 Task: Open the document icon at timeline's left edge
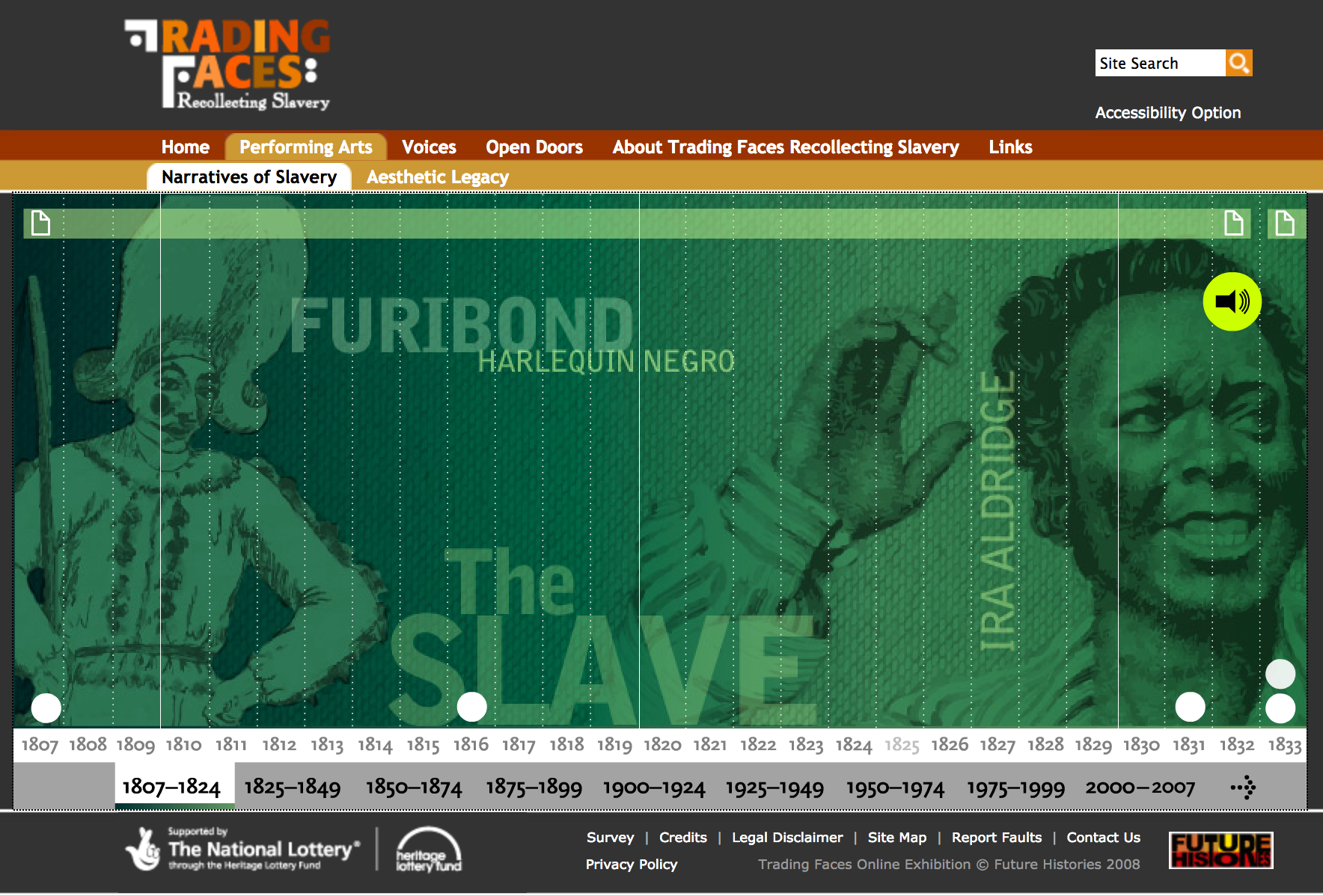click(x=41, y=223)
